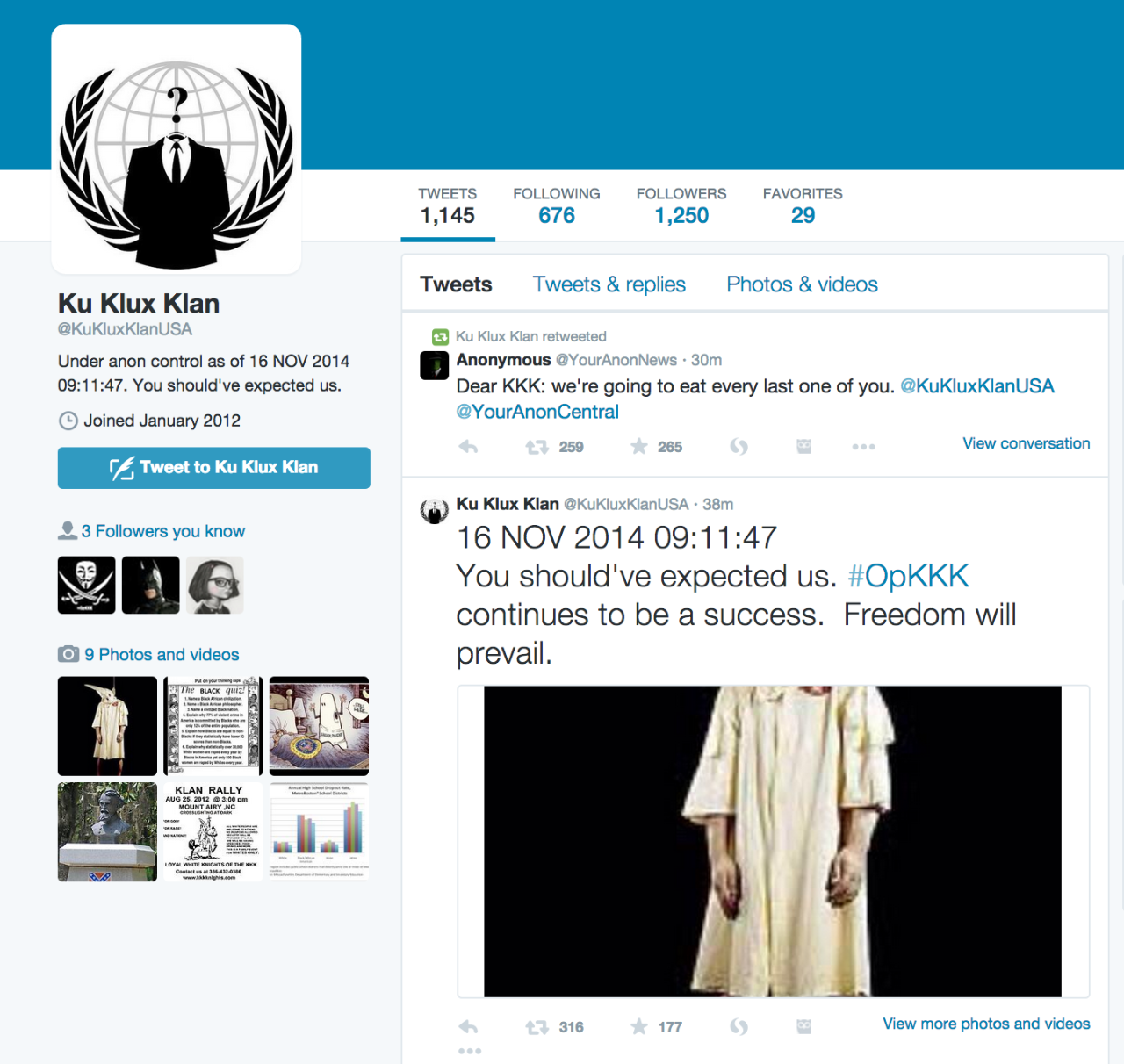Open the FOLLOWERS 1,250 list
1124x1064 pixels.
[x=681, y=206]
